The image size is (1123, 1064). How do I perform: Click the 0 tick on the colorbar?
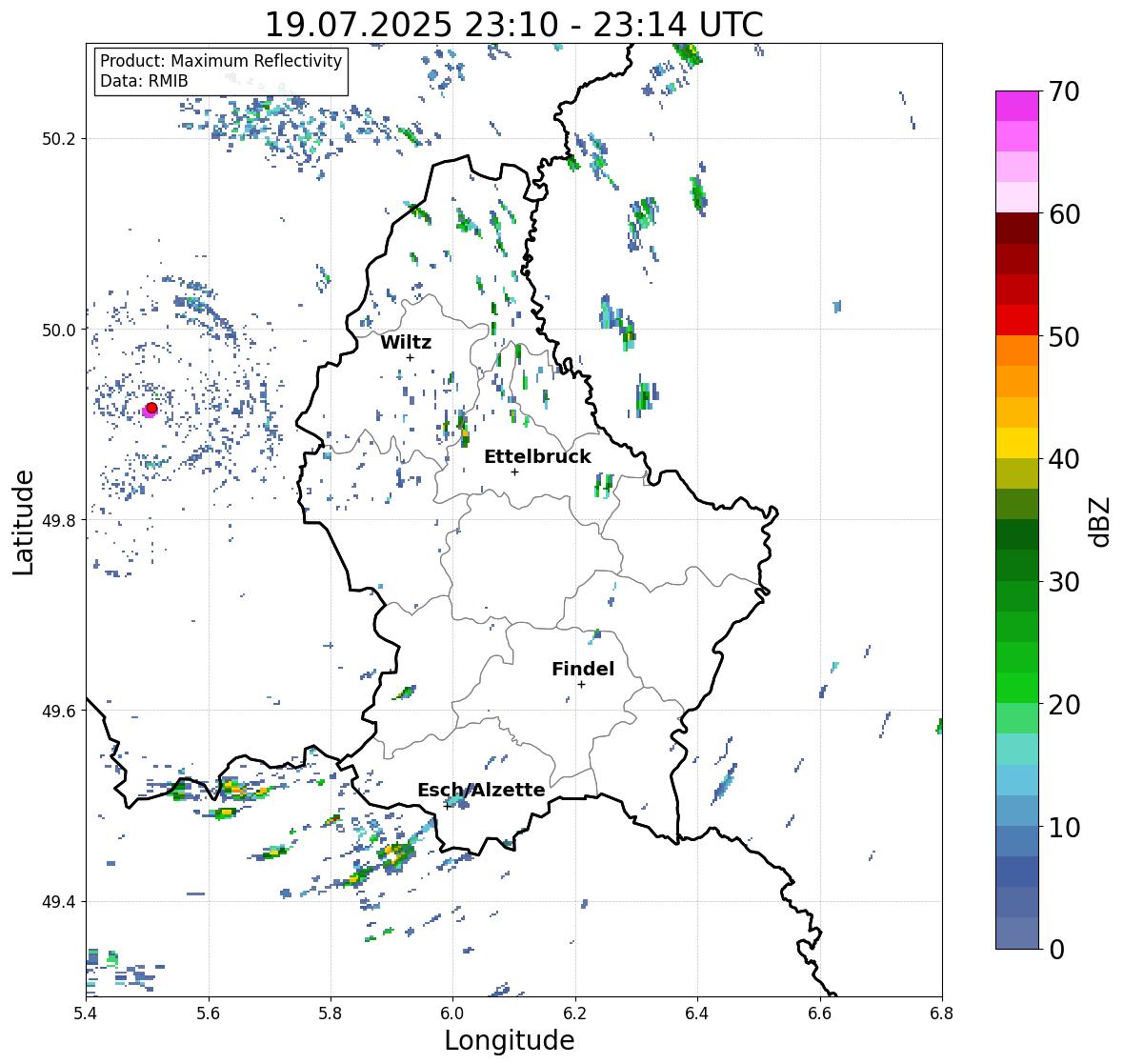[1056, 950]
